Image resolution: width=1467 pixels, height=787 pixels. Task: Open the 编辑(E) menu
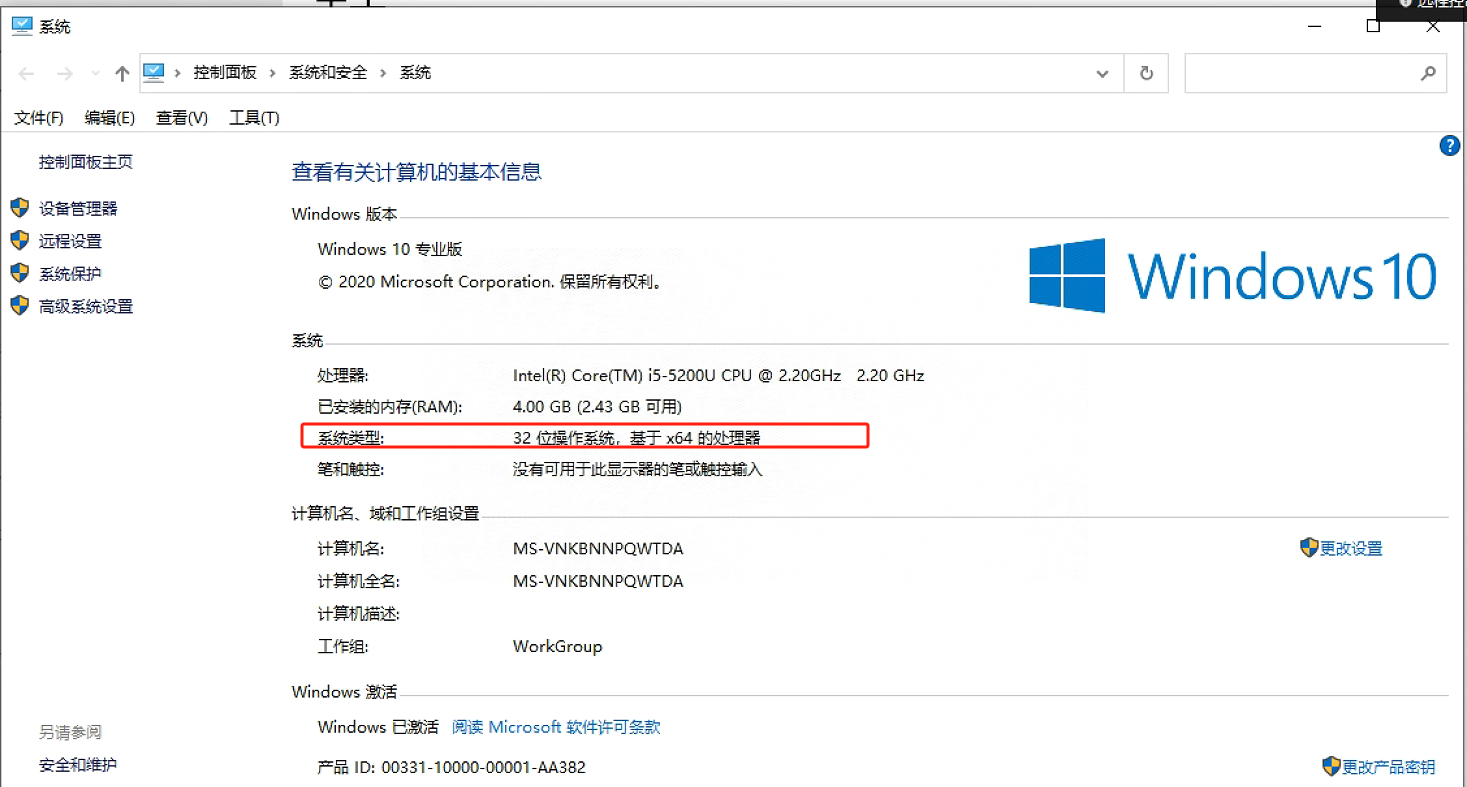tap(110, 118)
